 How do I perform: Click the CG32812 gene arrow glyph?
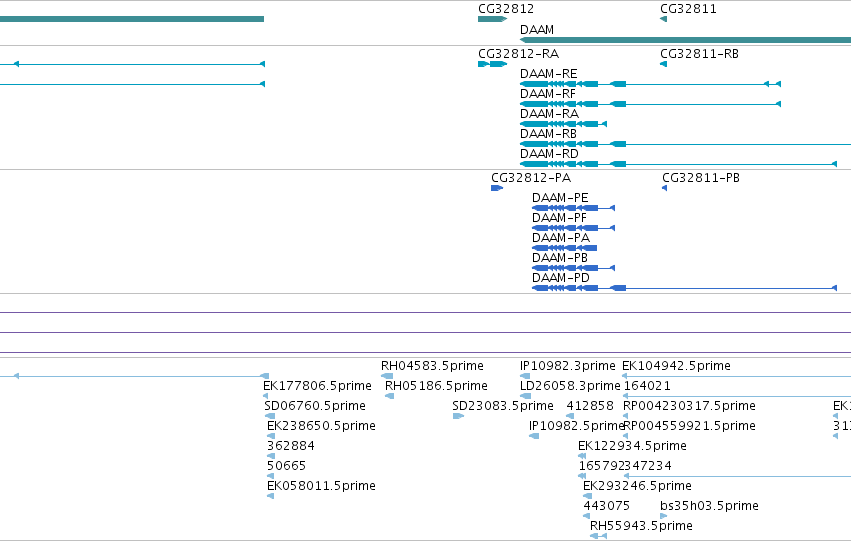[x=492, y=19]
